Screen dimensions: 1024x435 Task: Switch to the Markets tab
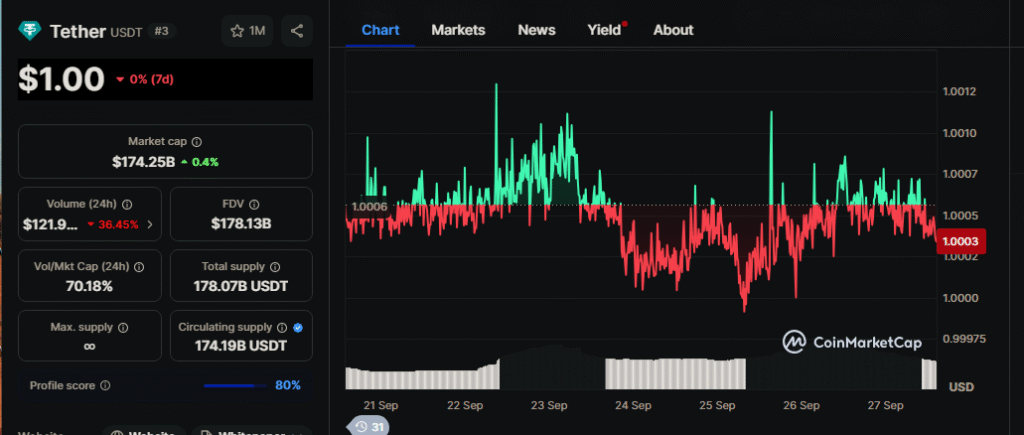tap(458, 30)
